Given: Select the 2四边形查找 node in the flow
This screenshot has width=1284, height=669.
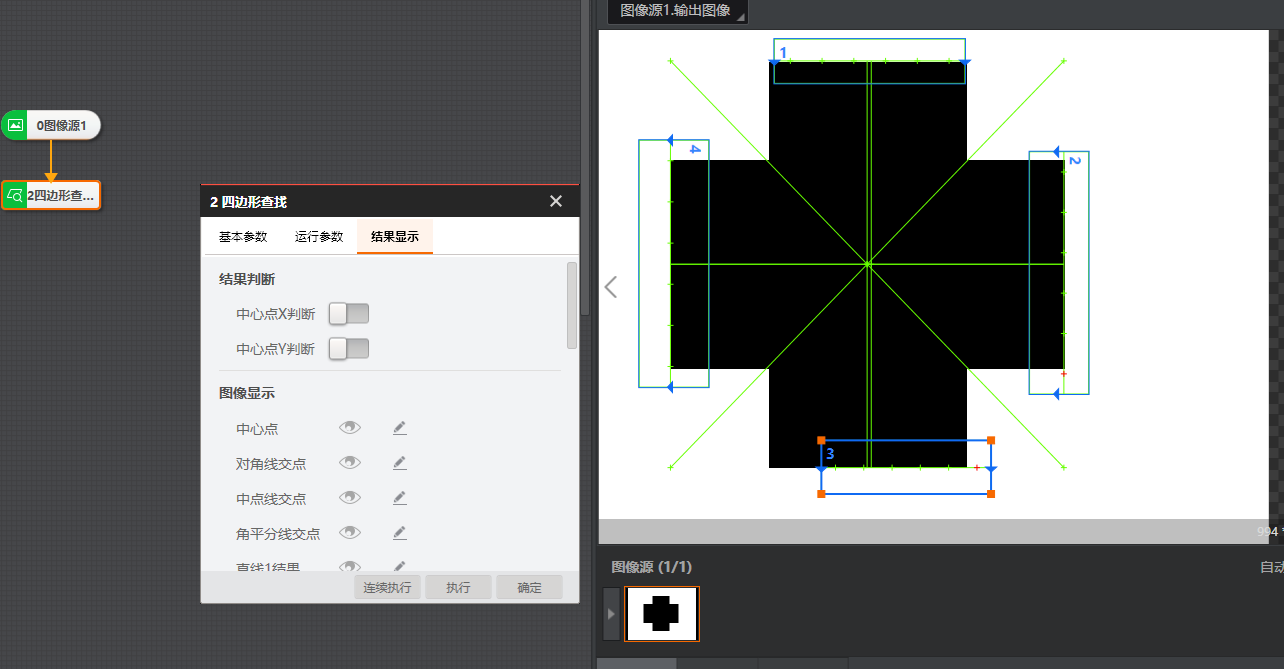Looking at the screenshot, I should tap(52, 195).
